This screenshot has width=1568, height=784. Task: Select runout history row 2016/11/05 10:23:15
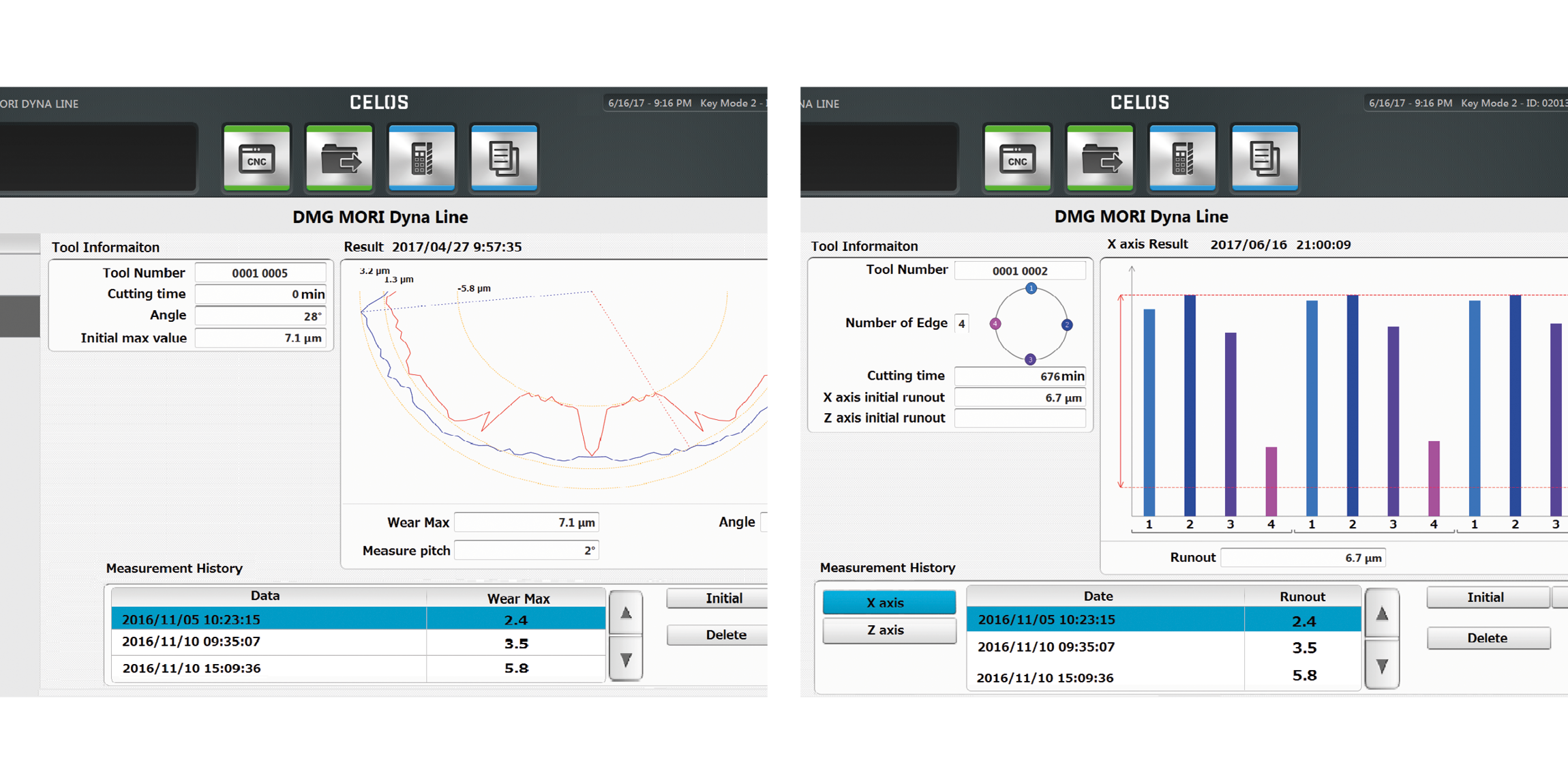1164,620
